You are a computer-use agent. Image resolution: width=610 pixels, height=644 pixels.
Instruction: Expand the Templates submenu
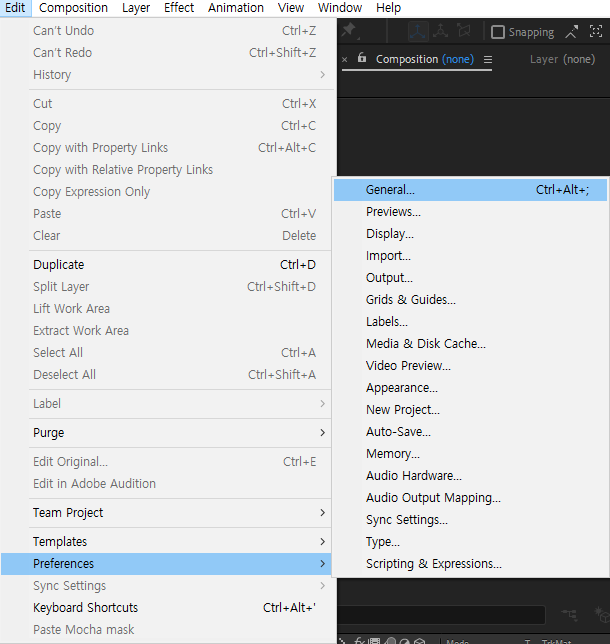166,542
